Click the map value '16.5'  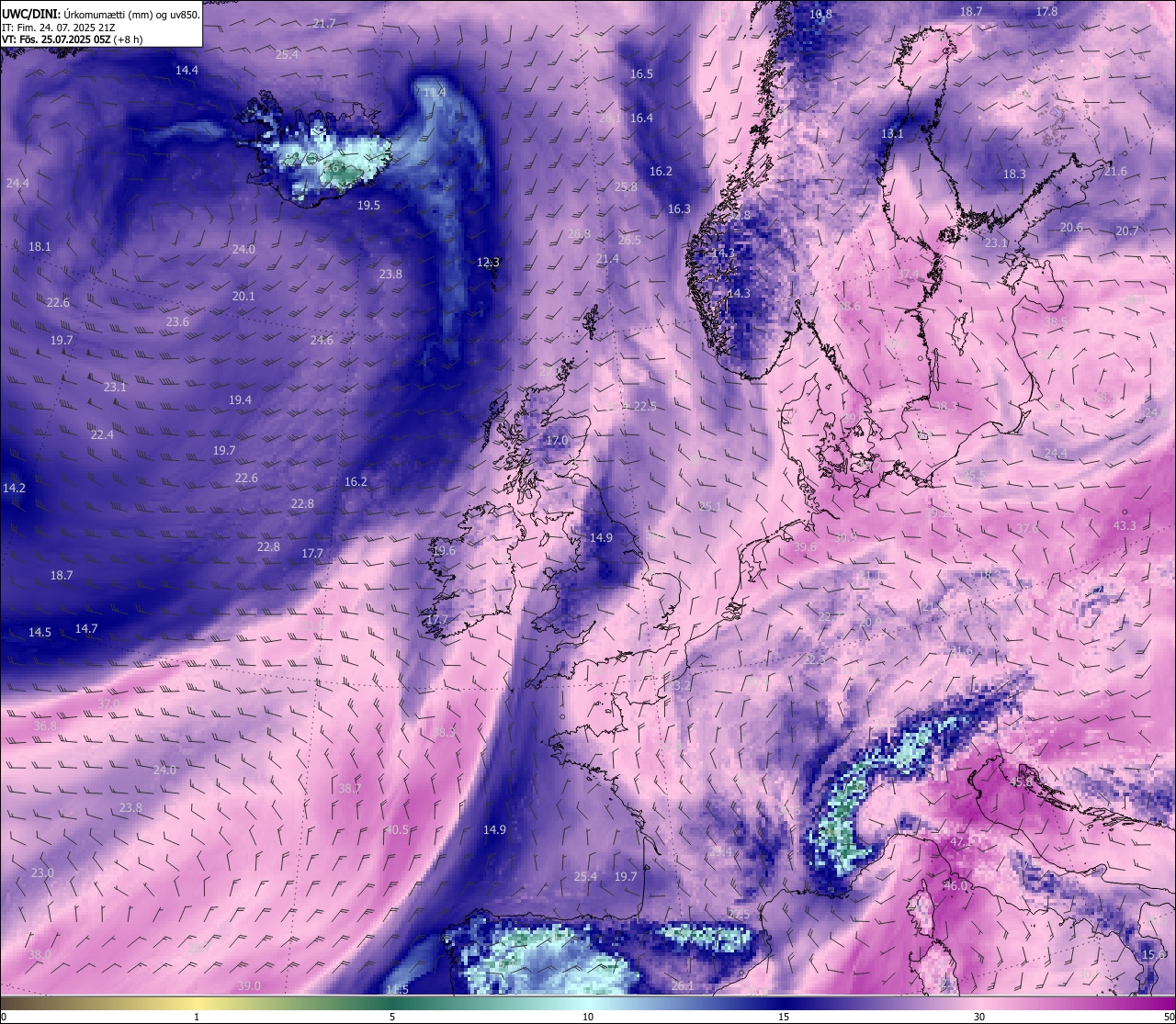pos(641,74)
